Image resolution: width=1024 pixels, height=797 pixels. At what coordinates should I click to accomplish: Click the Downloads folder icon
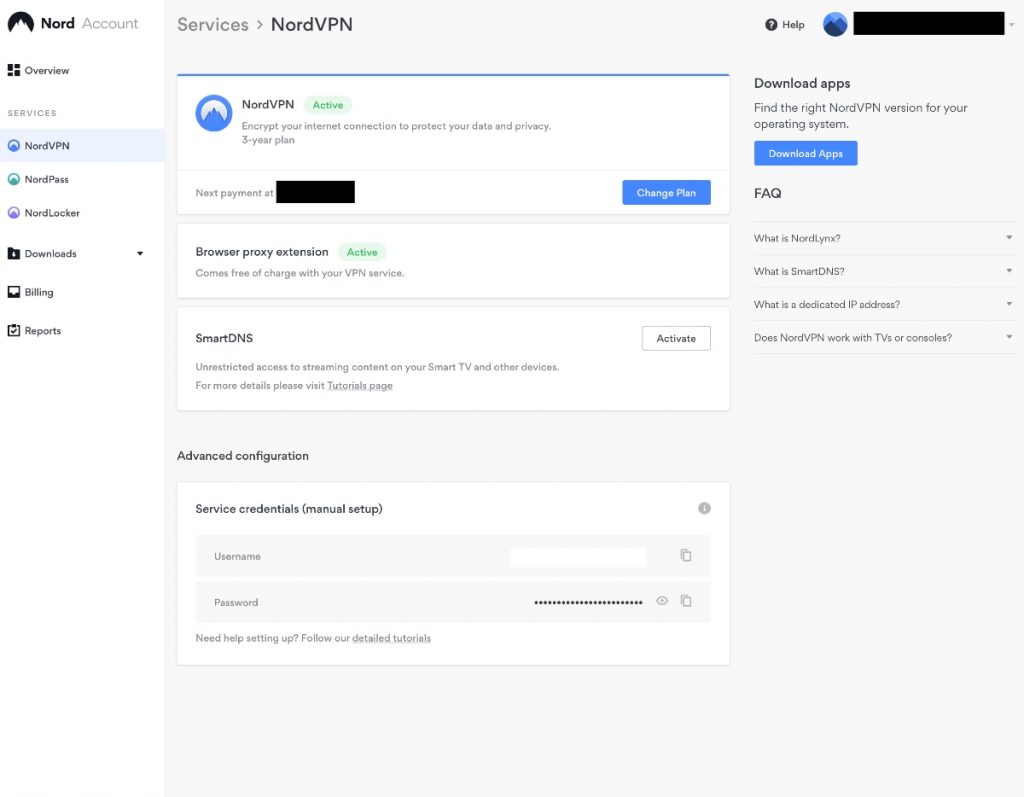coord(14,253)
